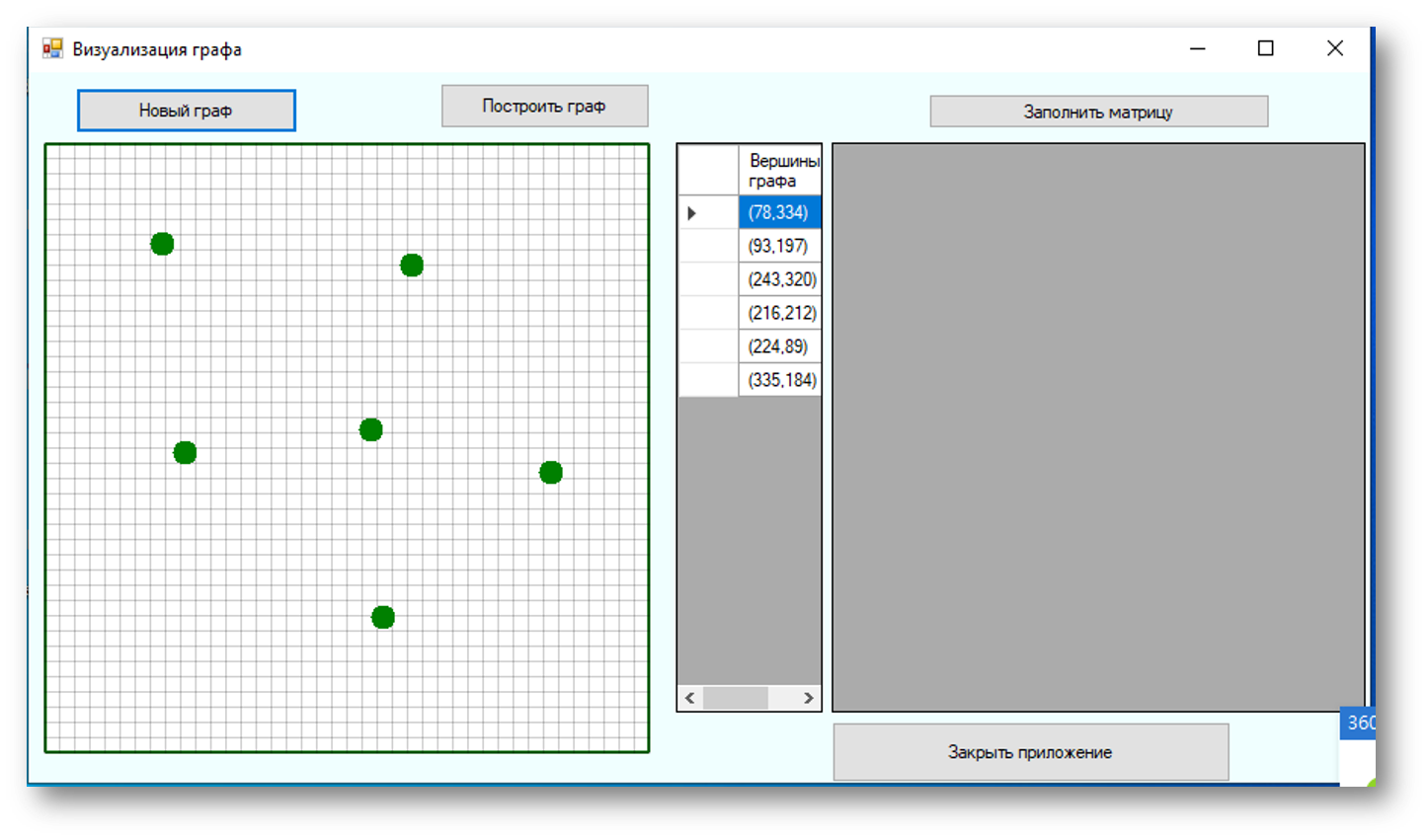
Task: Click the app icon in title bar
Action: tap(52, 48)
